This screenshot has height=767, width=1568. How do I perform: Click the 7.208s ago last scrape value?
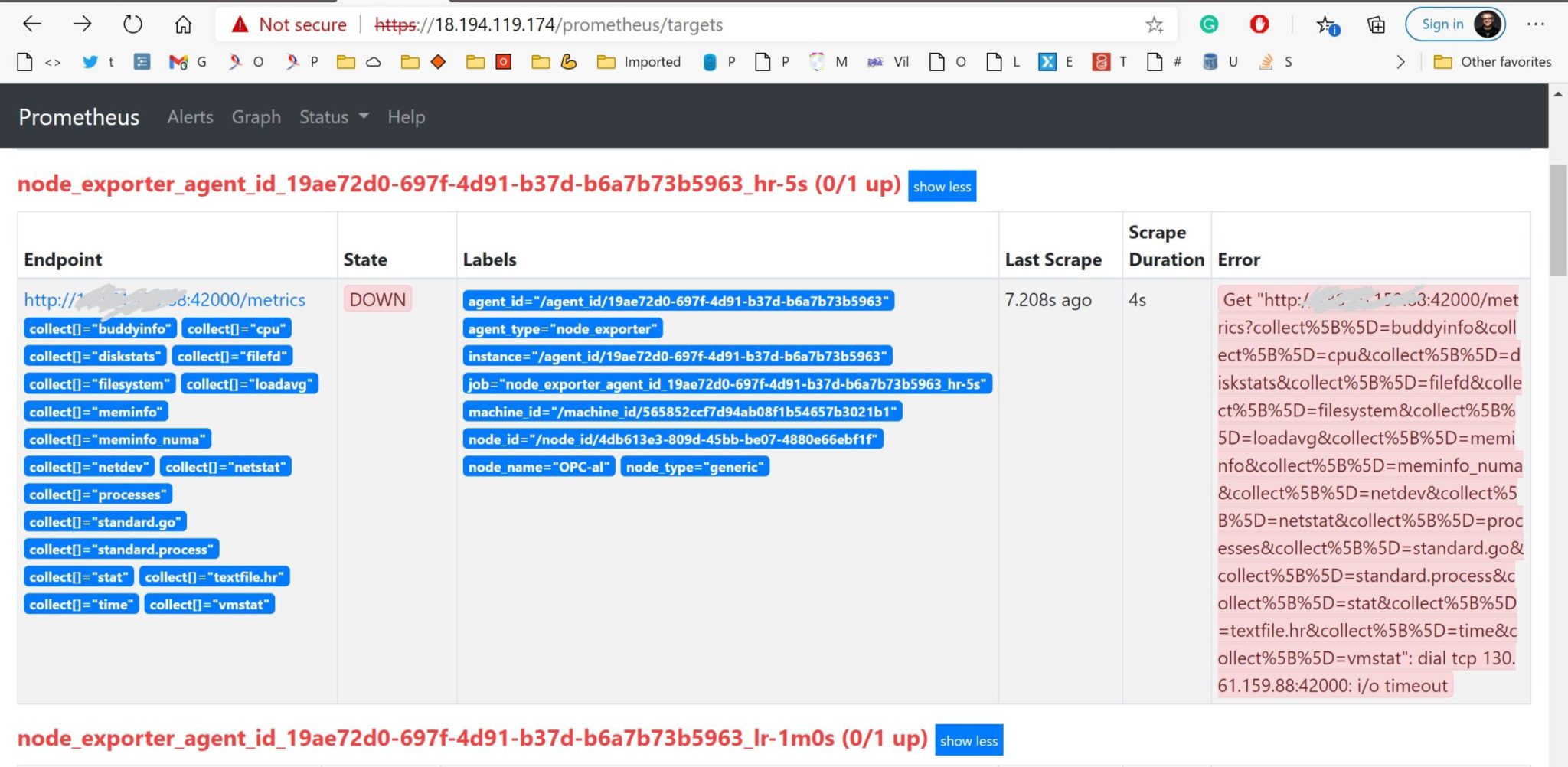(1048, 300)
